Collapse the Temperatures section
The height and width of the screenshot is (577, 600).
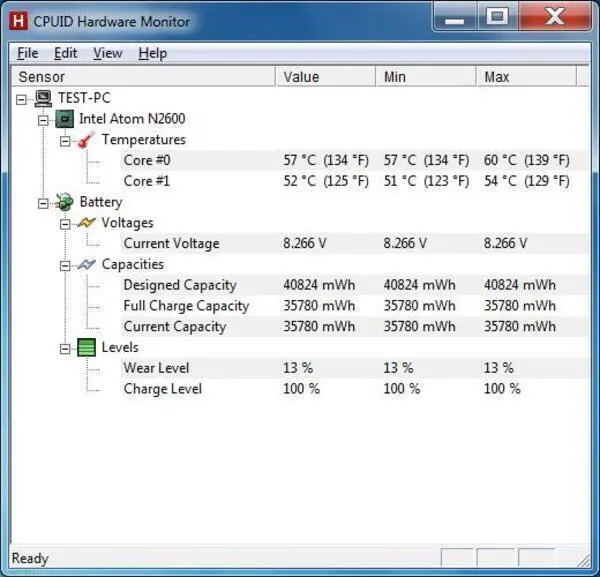pos(65,141)
